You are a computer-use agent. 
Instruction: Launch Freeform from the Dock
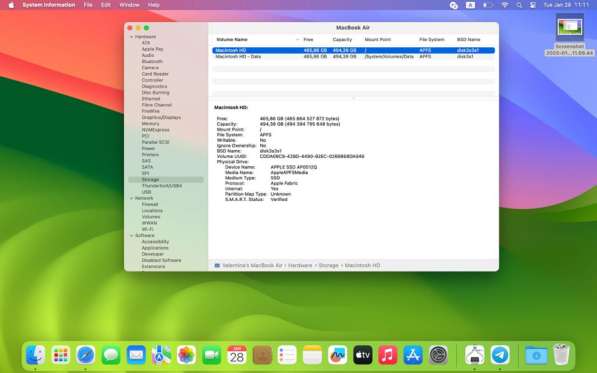coord(337,355)
